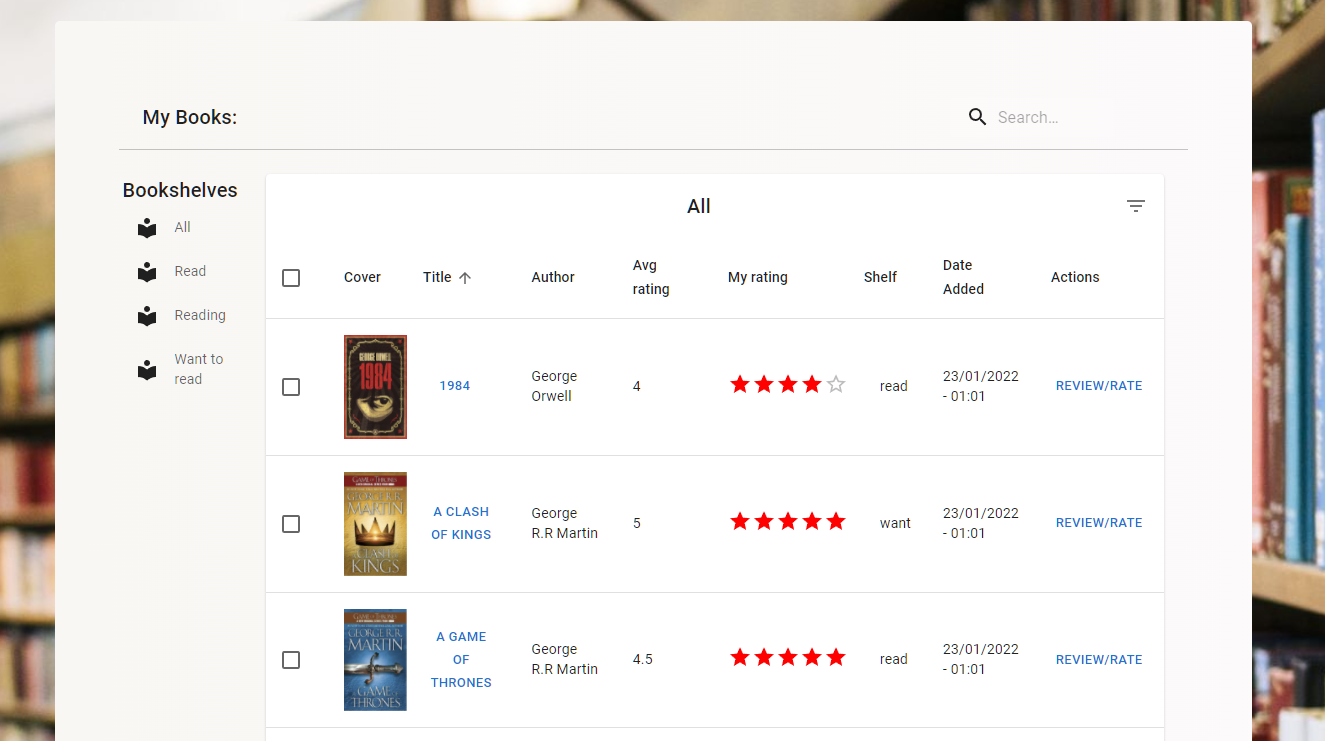Click the book icon beside Want to read
Image resolution: width=1325 pixels, height=741 pixels.
tap(147, 370)
